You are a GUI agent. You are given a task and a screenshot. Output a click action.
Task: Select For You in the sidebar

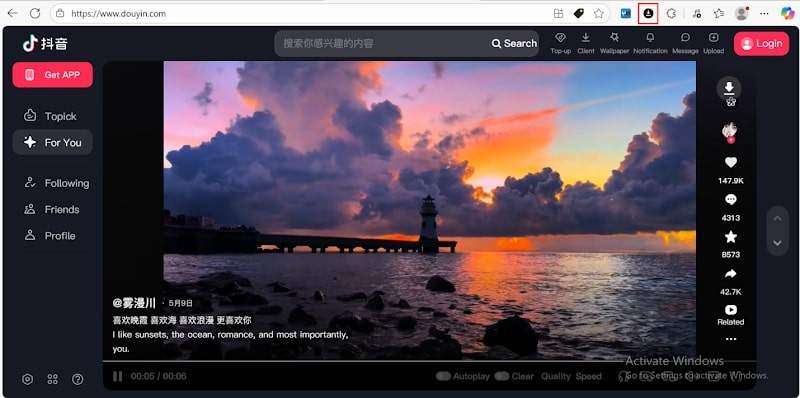tap(53, 142)
